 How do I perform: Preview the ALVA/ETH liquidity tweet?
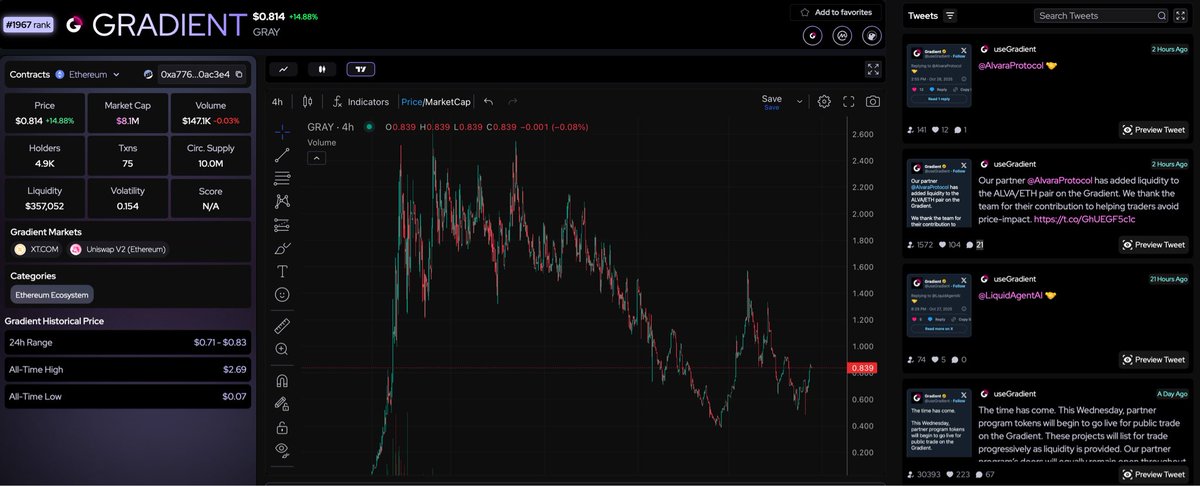coord(1153,244)
